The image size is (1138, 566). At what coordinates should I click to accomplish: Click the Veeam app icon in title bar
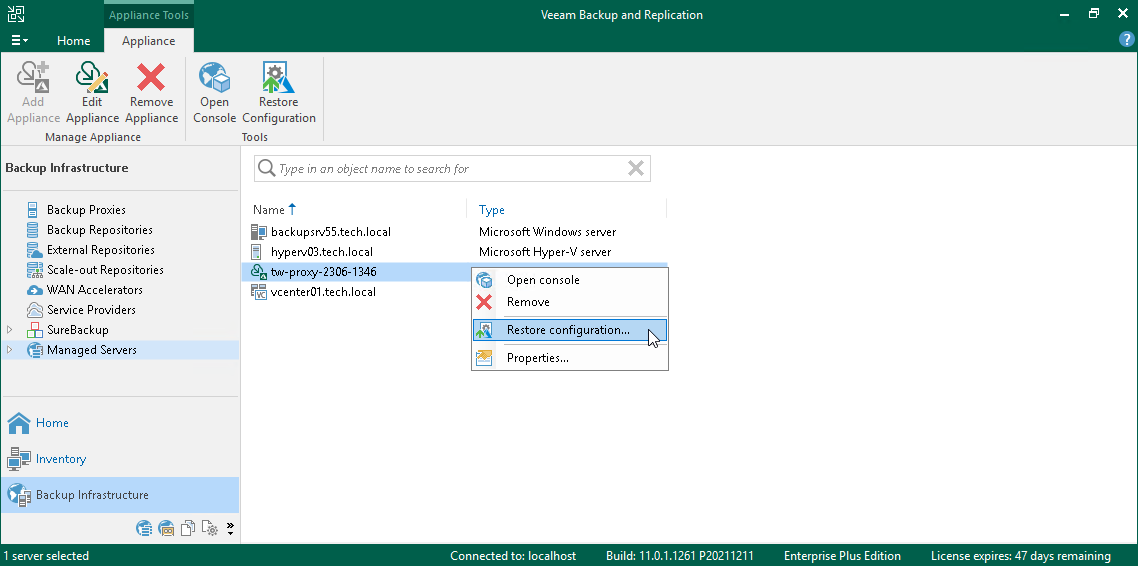click(x=15, y=14)
